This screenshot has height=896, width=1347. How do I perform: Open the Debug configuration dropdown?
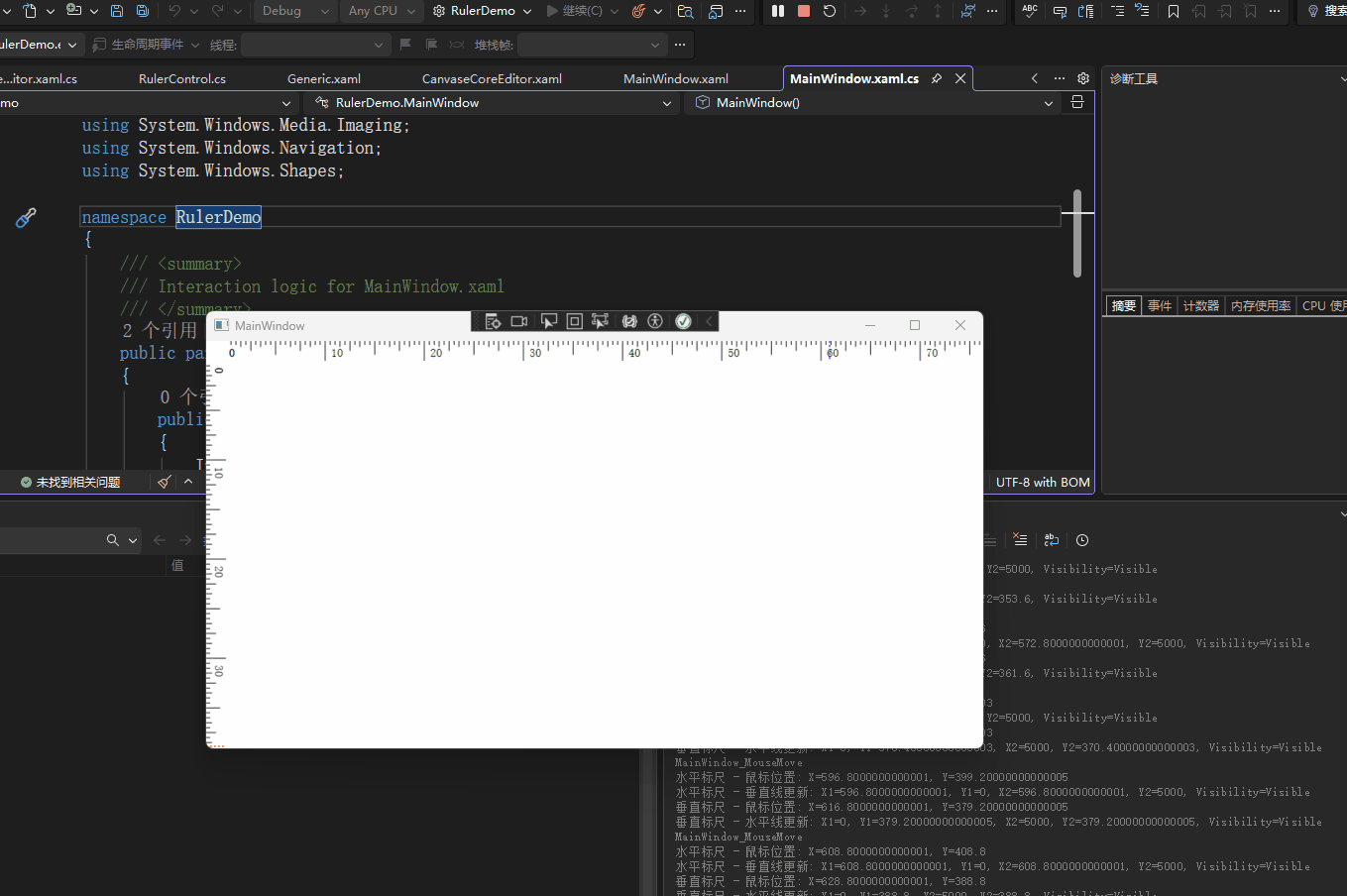coord(295,11)
